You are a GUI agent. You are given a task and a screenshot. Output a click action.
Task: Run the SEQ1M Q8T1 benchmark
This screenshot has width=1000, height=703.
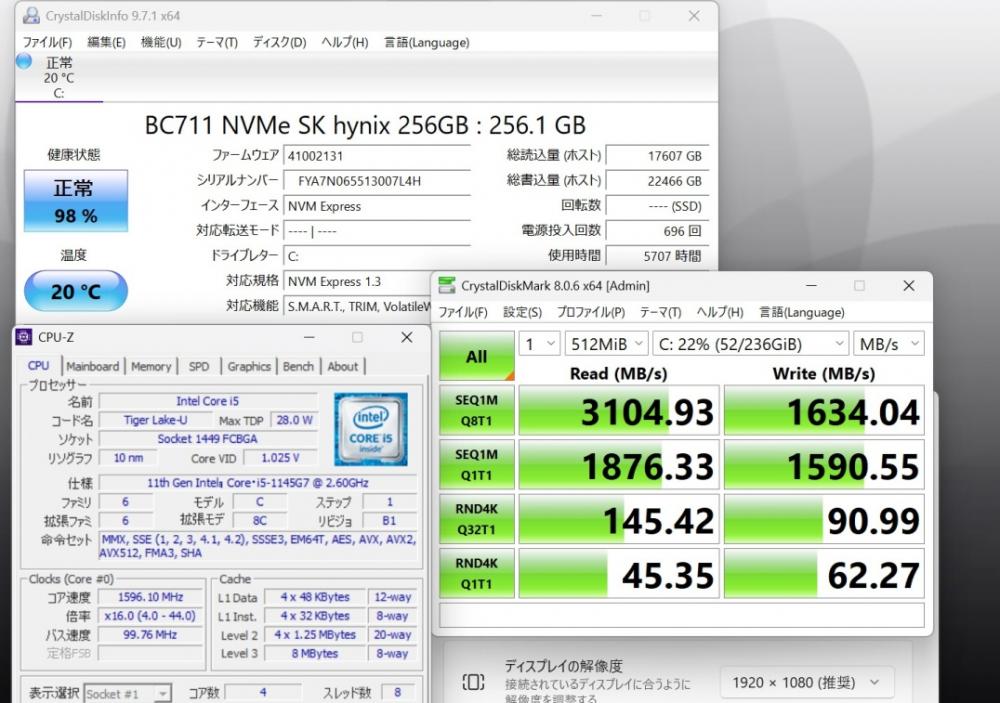[476, 410]
